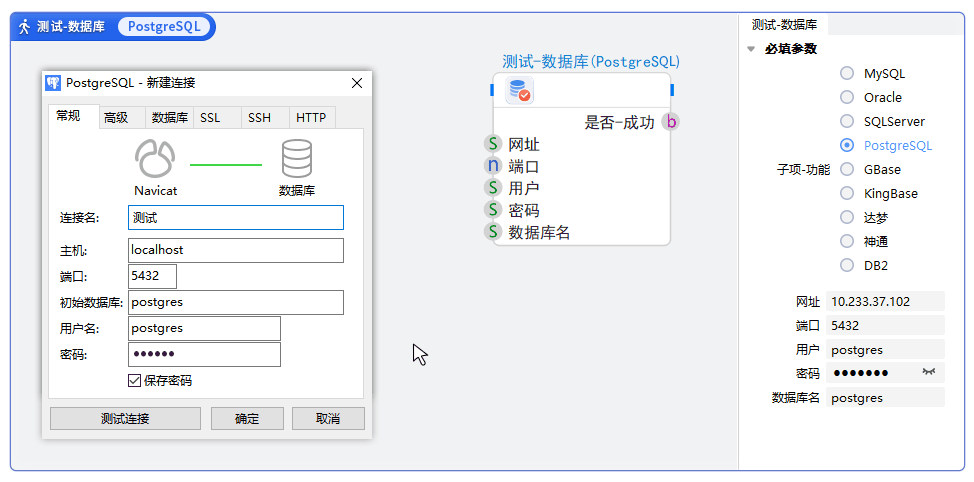974x482 pixels.
Task: Open the 数据库 tab in the dialog
Action: (170, 117)
